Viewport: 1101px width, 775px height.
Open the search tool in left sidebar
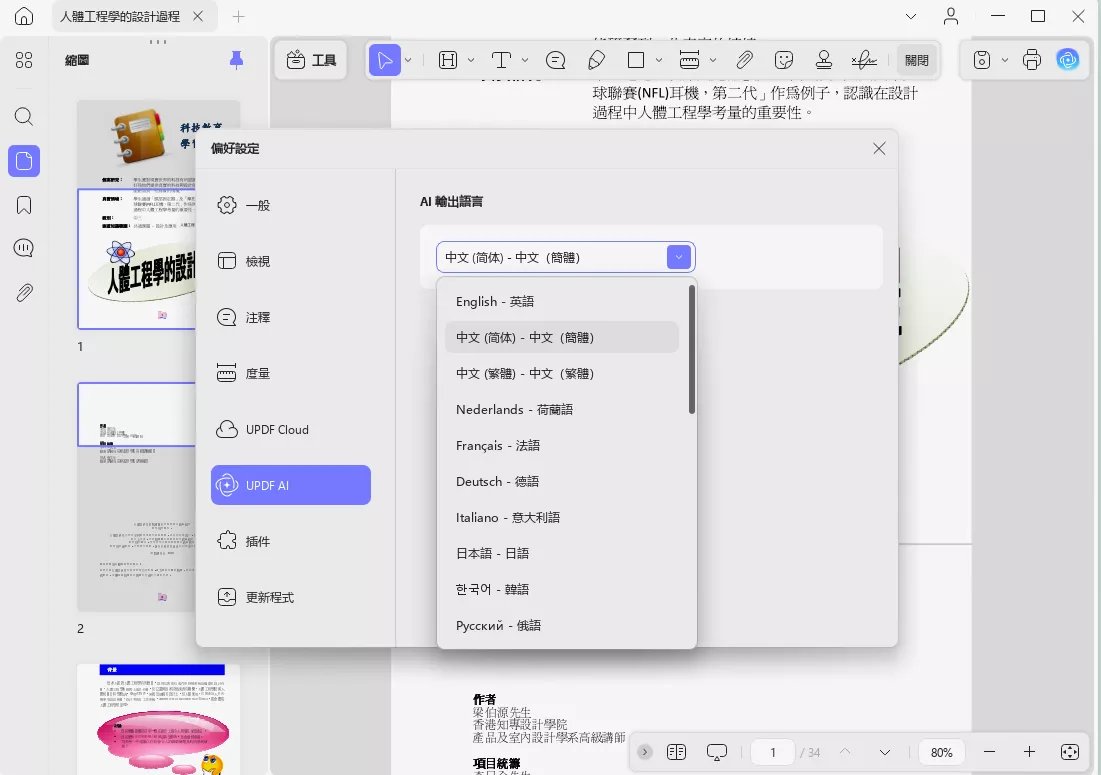pos(24,116)
